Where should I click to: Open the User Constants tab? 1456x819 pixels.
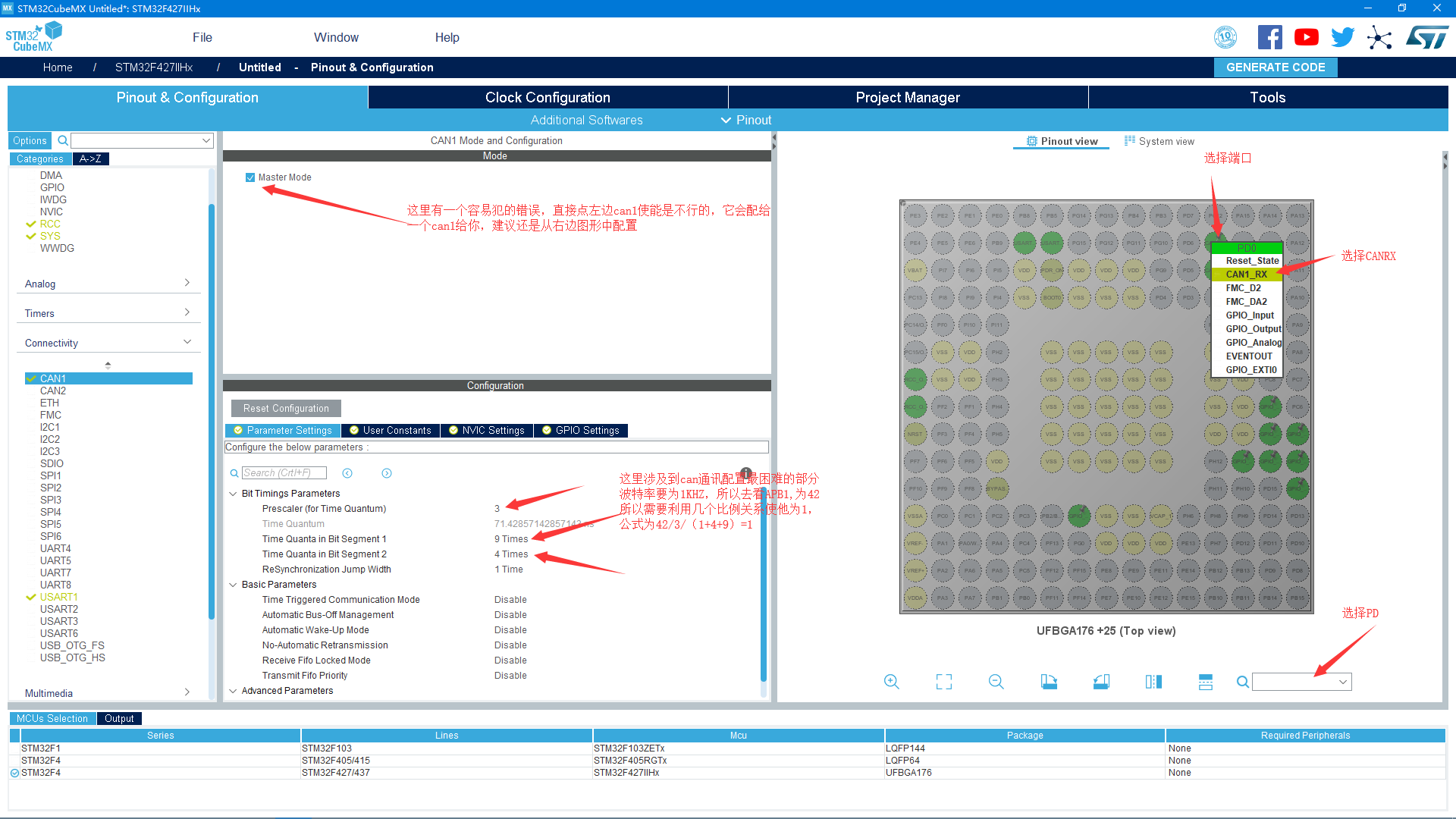pyautogui.click(x=390, y=430)
